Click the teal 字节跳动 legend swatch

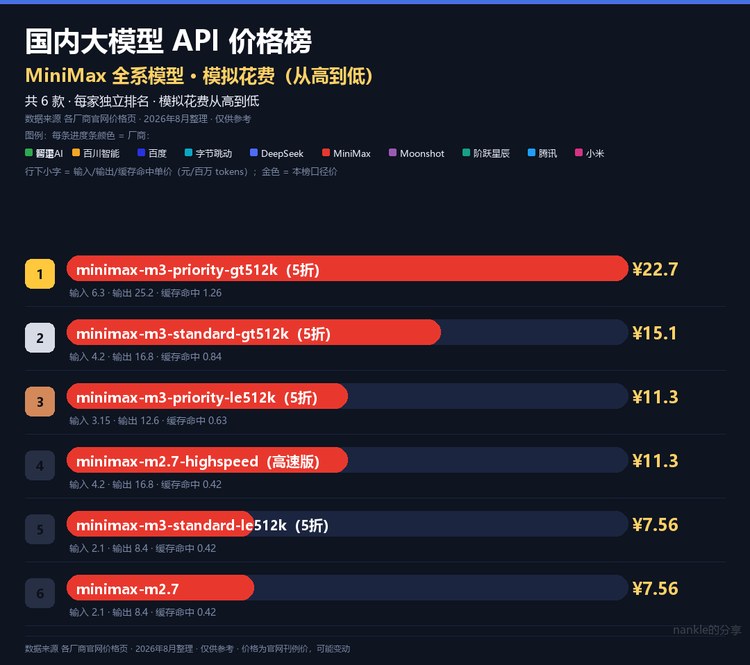coord(188,153)
